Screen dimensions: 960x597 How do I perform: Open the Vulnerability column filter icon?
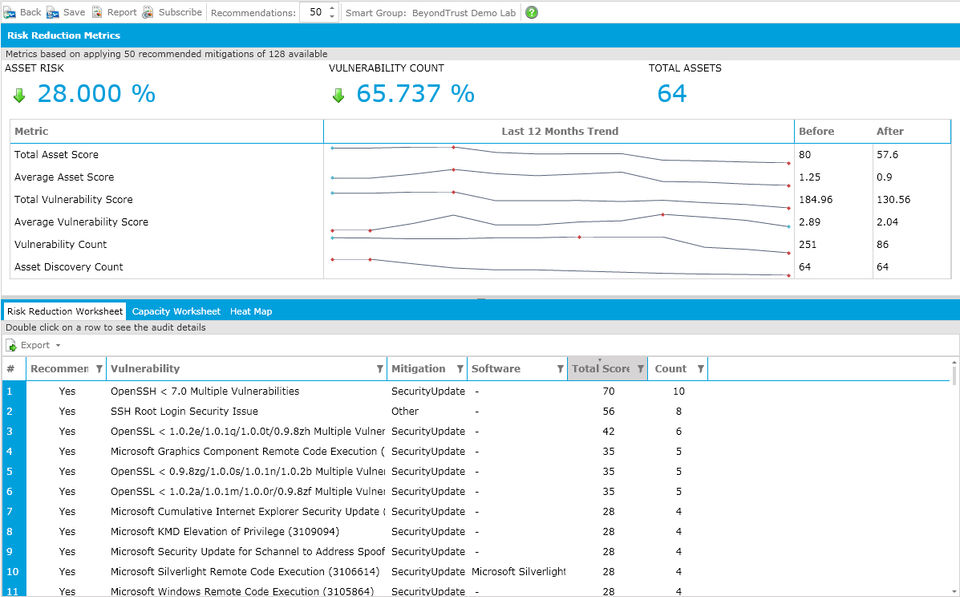coord(380,369)
